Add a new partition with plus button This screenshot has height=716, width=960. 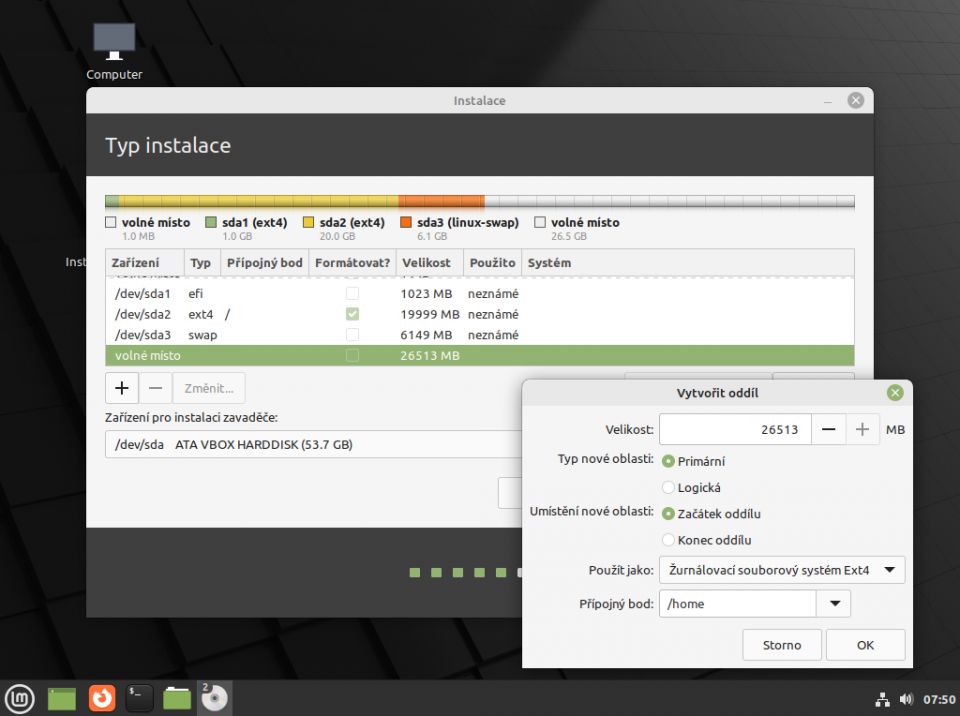pos(122,388)
